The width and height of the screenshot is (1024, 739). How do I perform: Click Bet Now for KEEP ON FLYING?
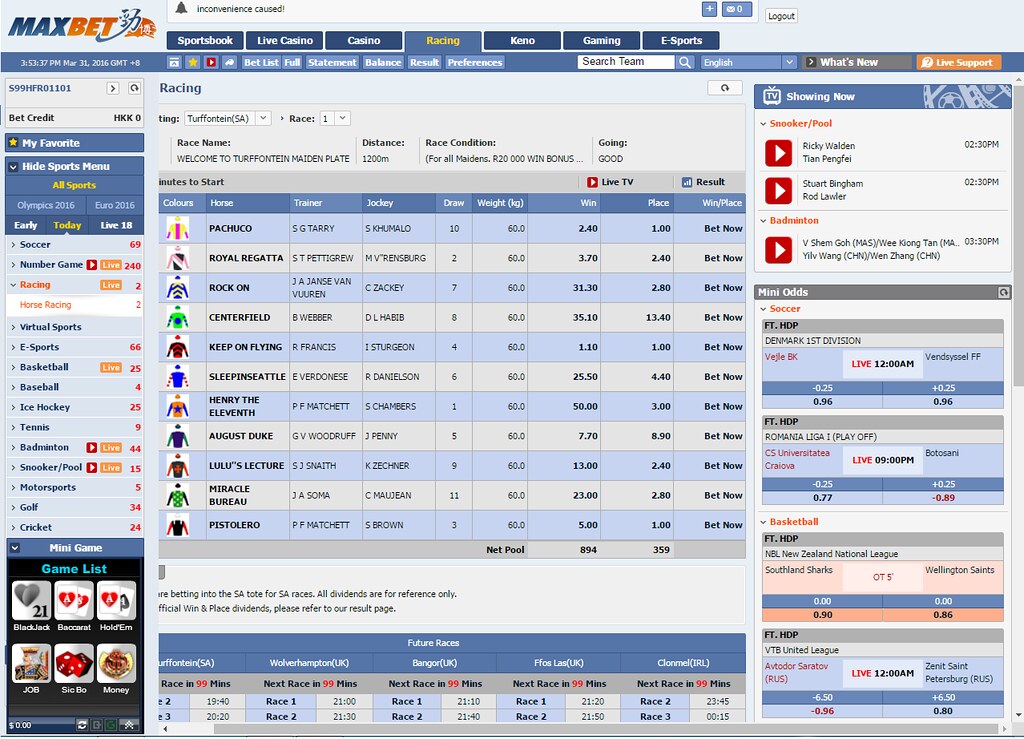pos(723,347)
